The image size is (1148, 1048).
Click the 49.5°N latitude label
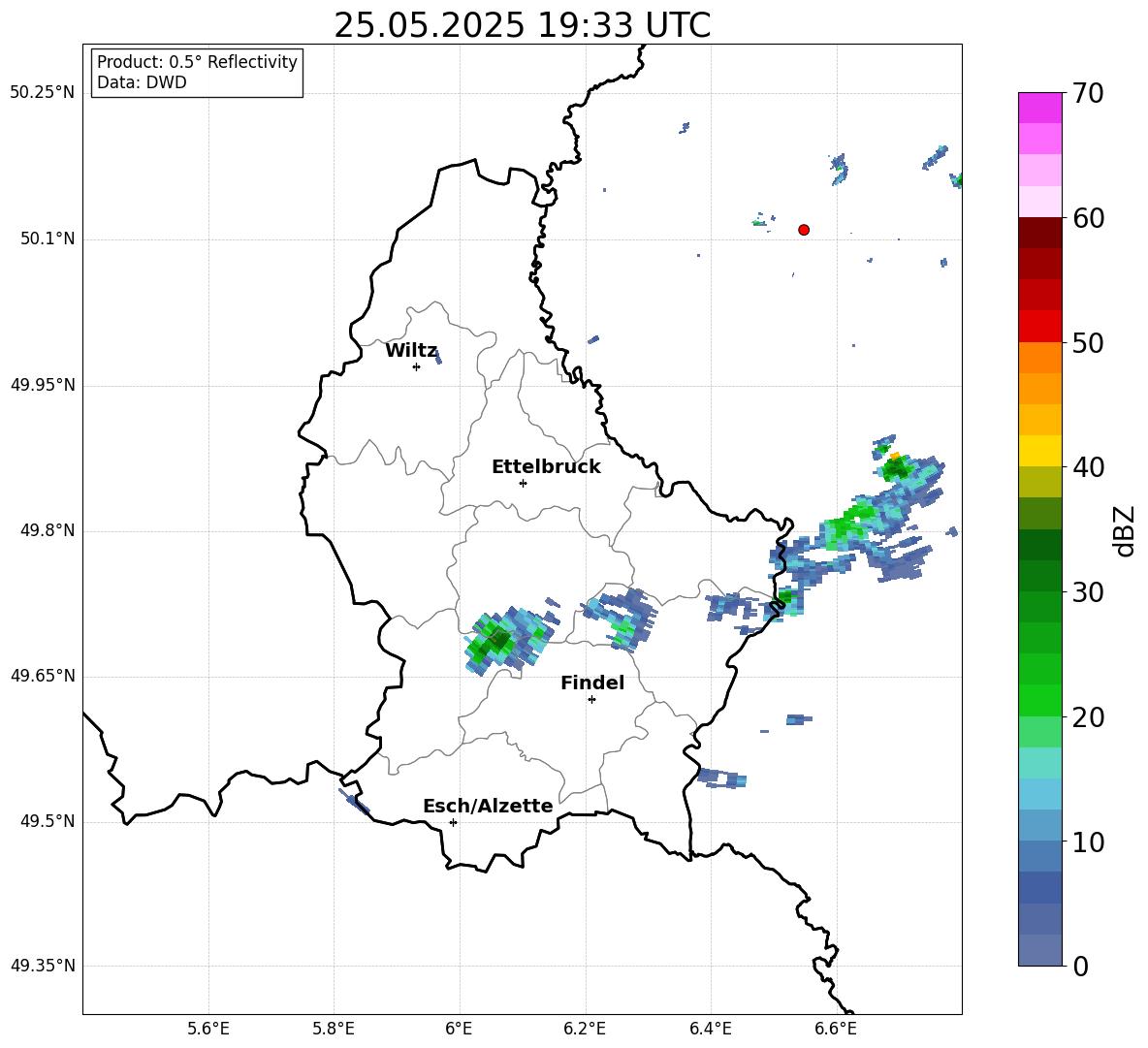tap(48, 821)
